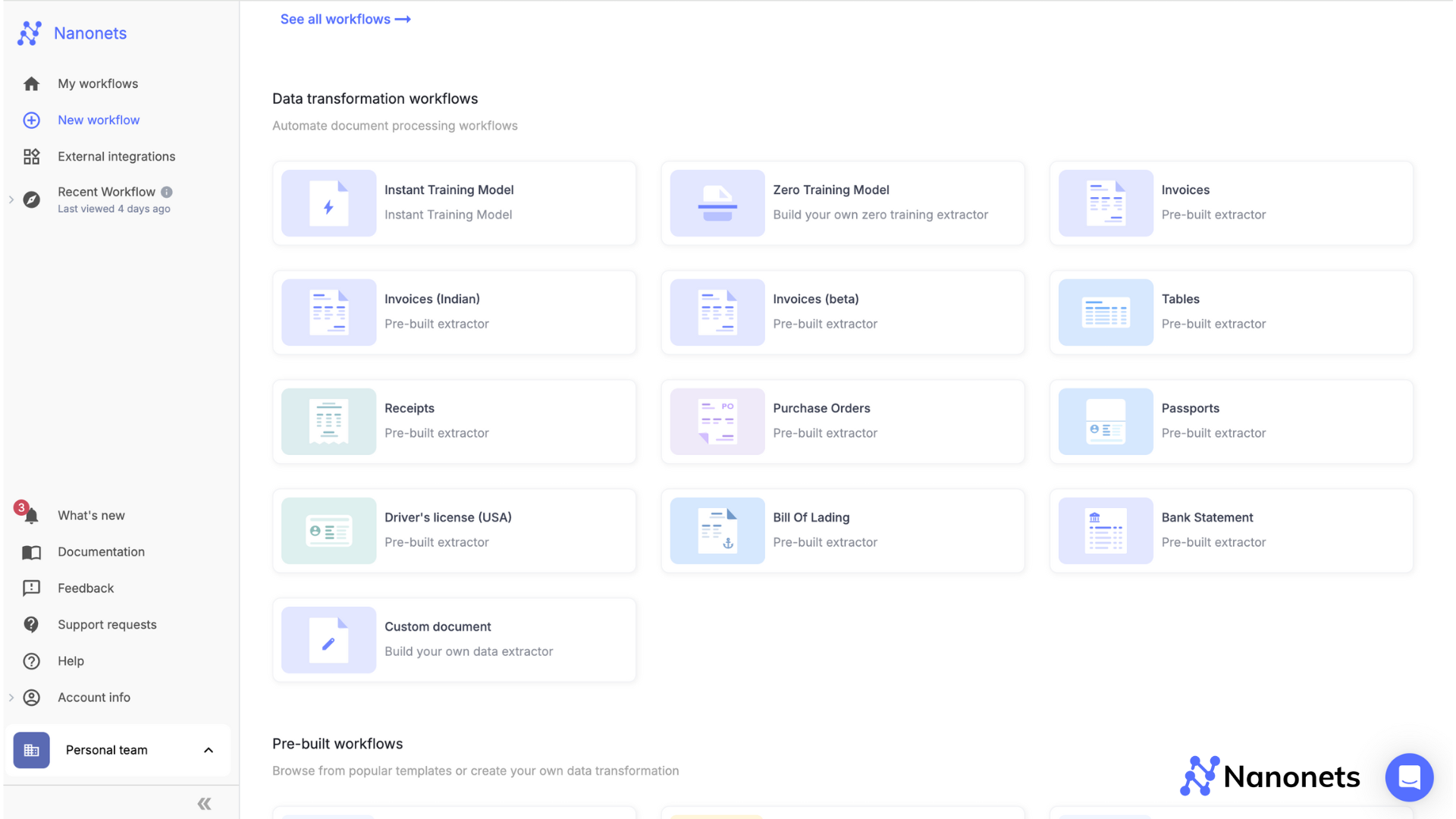Click the New workflow plus icon
The height and width of the screenshot is (819, 1456).
click(x=31, y=120)
